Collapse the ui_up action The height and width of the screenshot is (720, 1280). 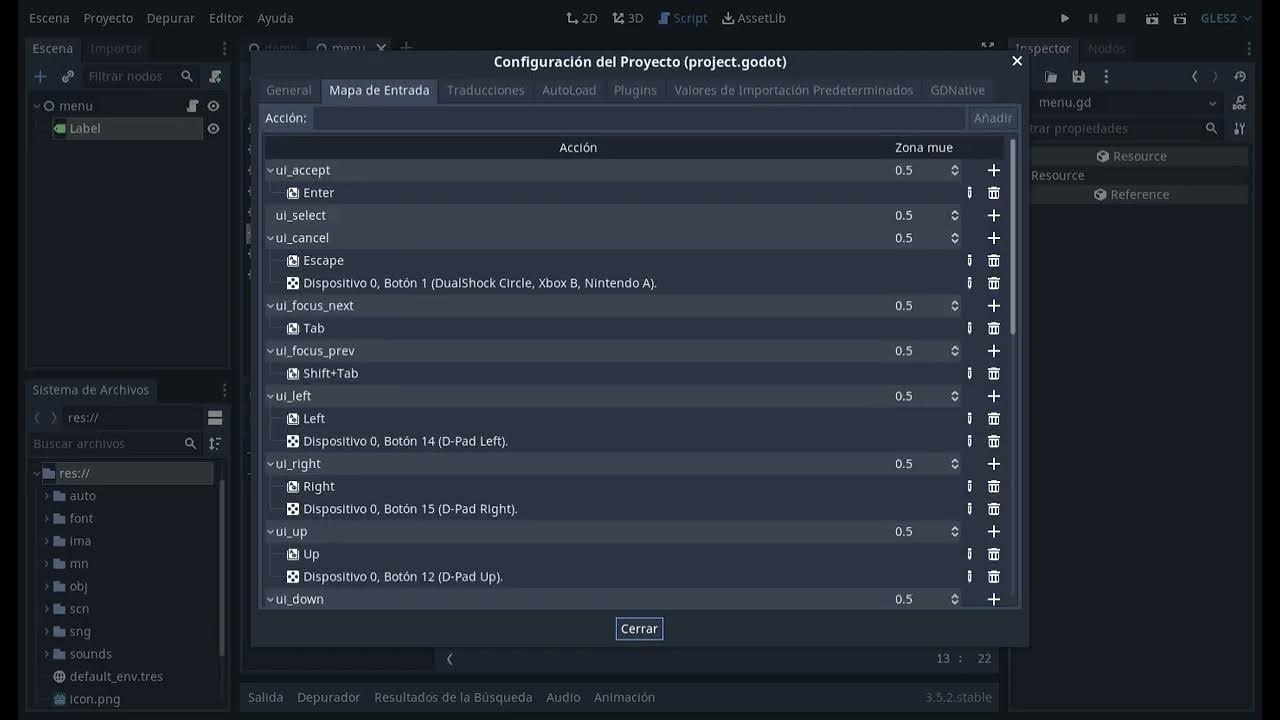[x=270, y=532]
